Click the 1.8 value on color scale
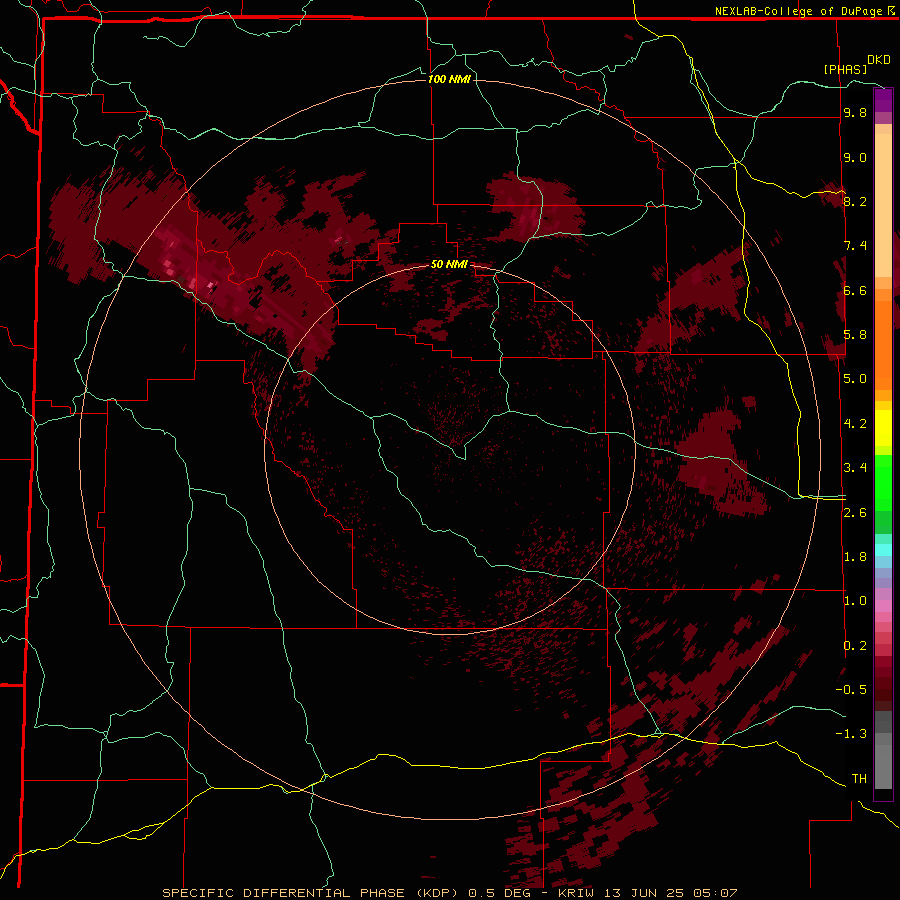 [855, 557]
